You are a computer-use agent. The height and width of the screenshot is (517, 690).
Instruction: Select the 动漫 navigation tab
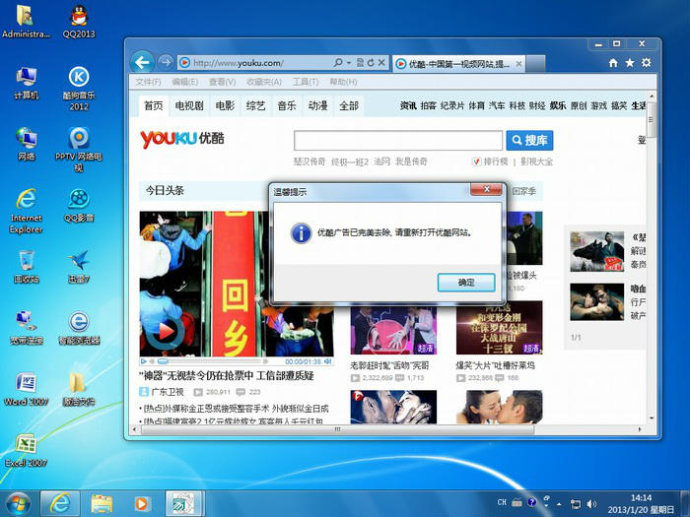318,106
